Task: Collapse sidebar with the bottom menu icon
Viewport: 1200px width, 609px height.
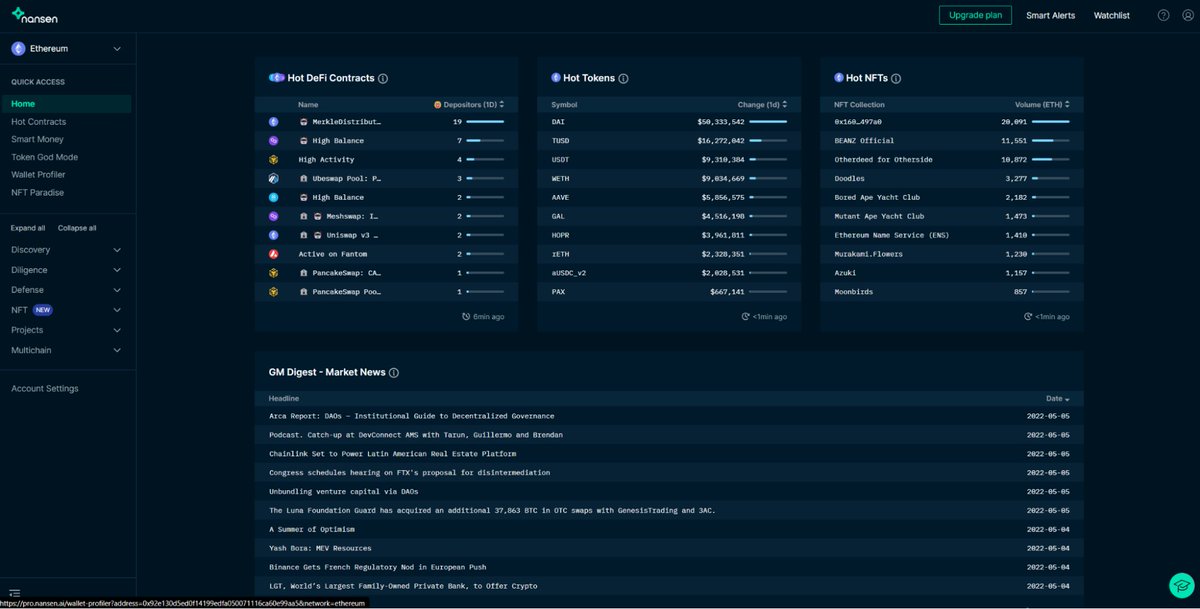Action: (16, 594)
